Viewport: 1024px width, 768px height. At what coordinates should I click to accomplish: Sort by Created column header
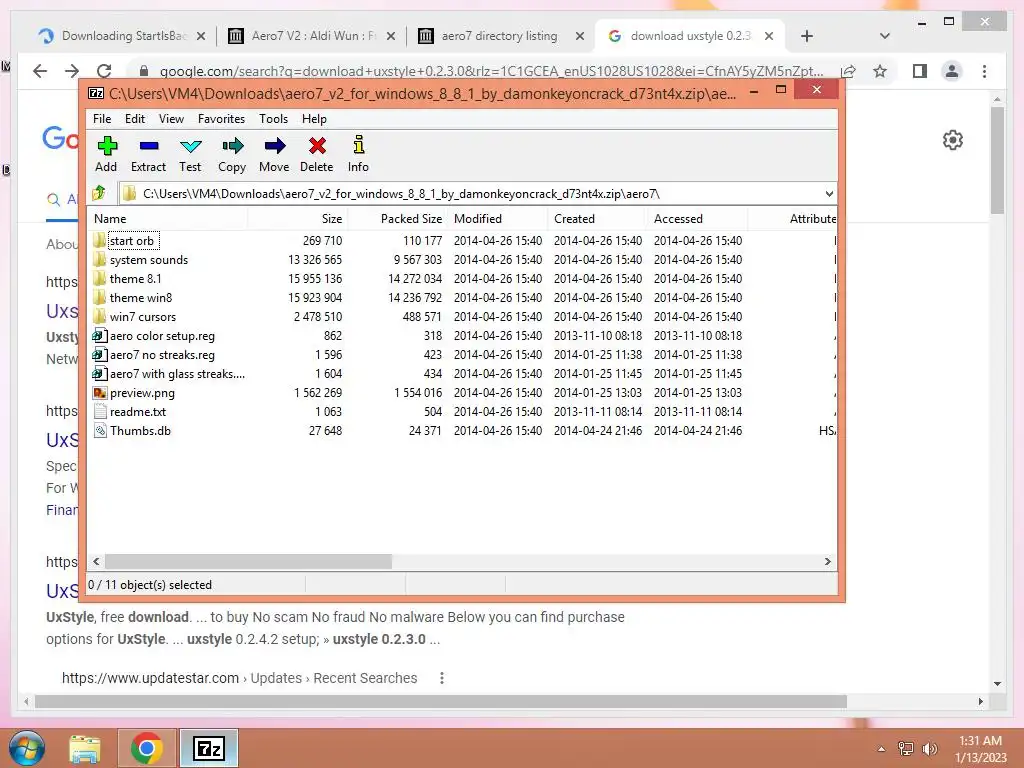click(598, 219)
